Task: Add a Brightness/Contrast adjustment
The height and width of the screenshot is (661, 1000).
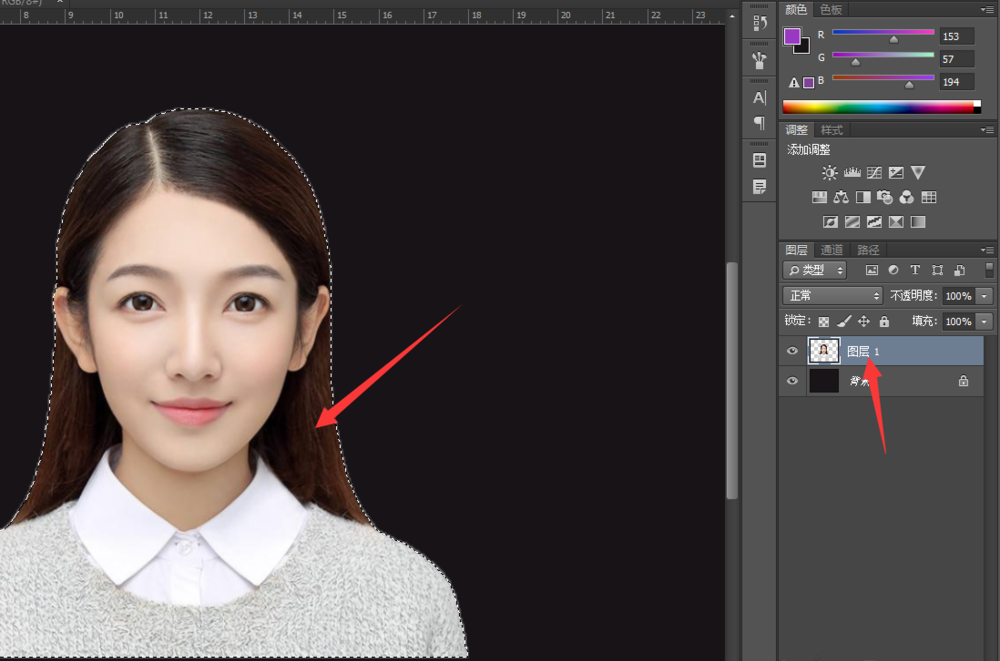Action: pos(830,173)
